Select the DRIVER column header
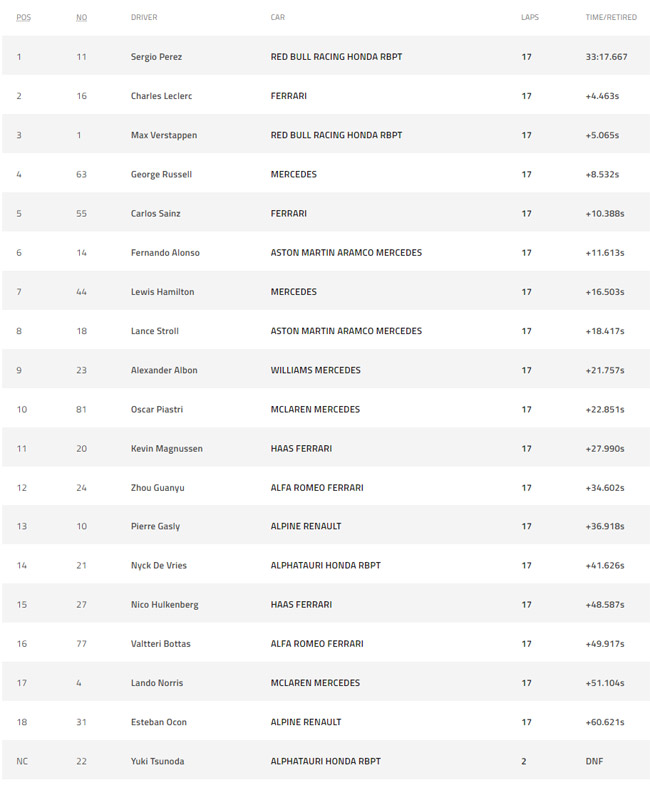The width and height of the screenshot is (650, 785). point(144,17)
